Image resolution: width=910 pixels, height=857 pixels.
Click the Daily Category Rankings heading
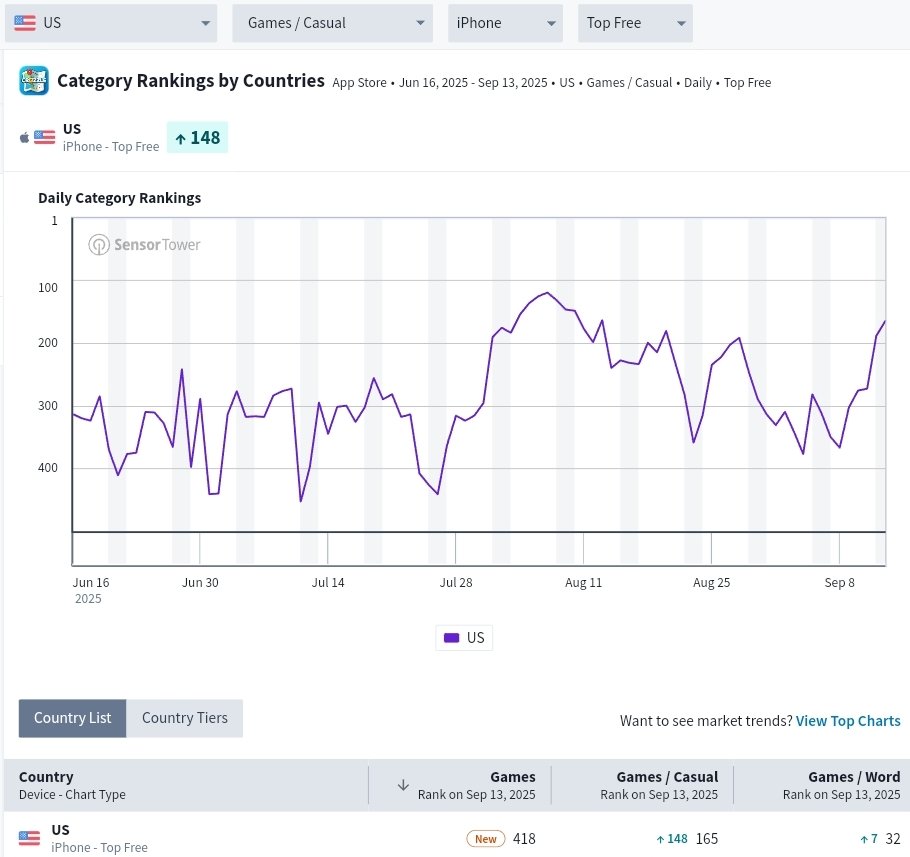pos(120,198)
